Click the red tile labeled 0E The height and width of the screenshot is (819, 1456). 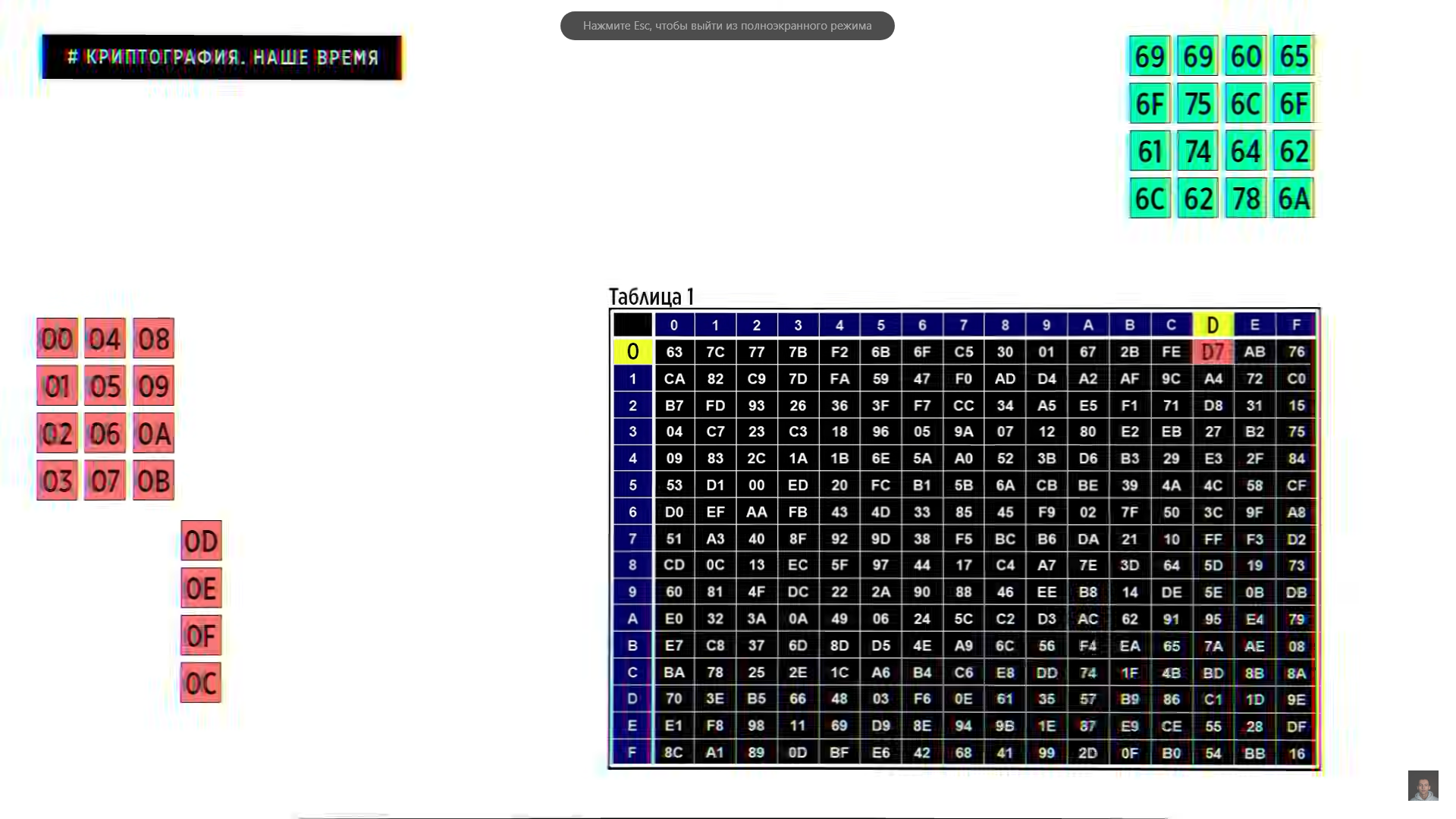coord(201,588)
